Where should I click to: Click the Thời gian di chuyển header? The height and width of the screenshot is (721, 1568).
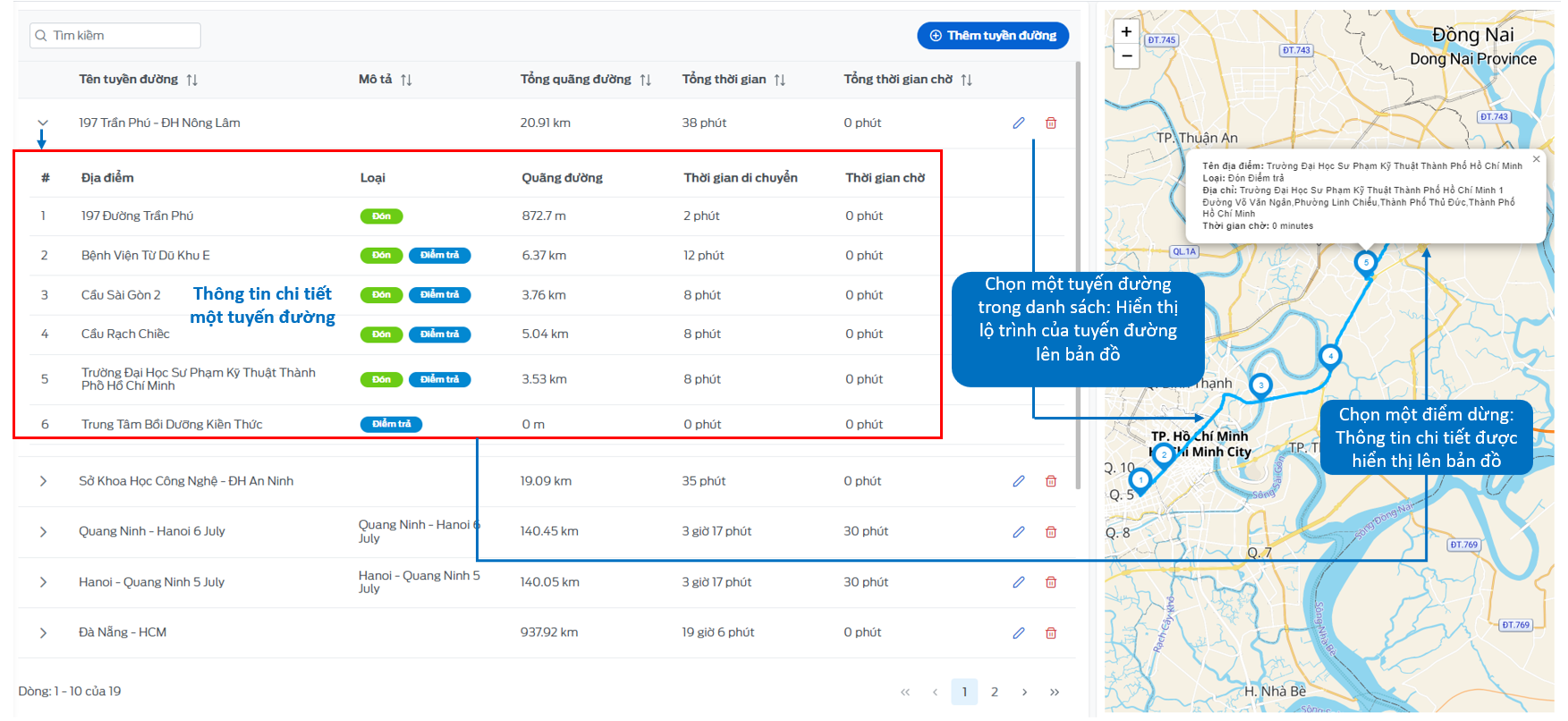coord(741,178)
